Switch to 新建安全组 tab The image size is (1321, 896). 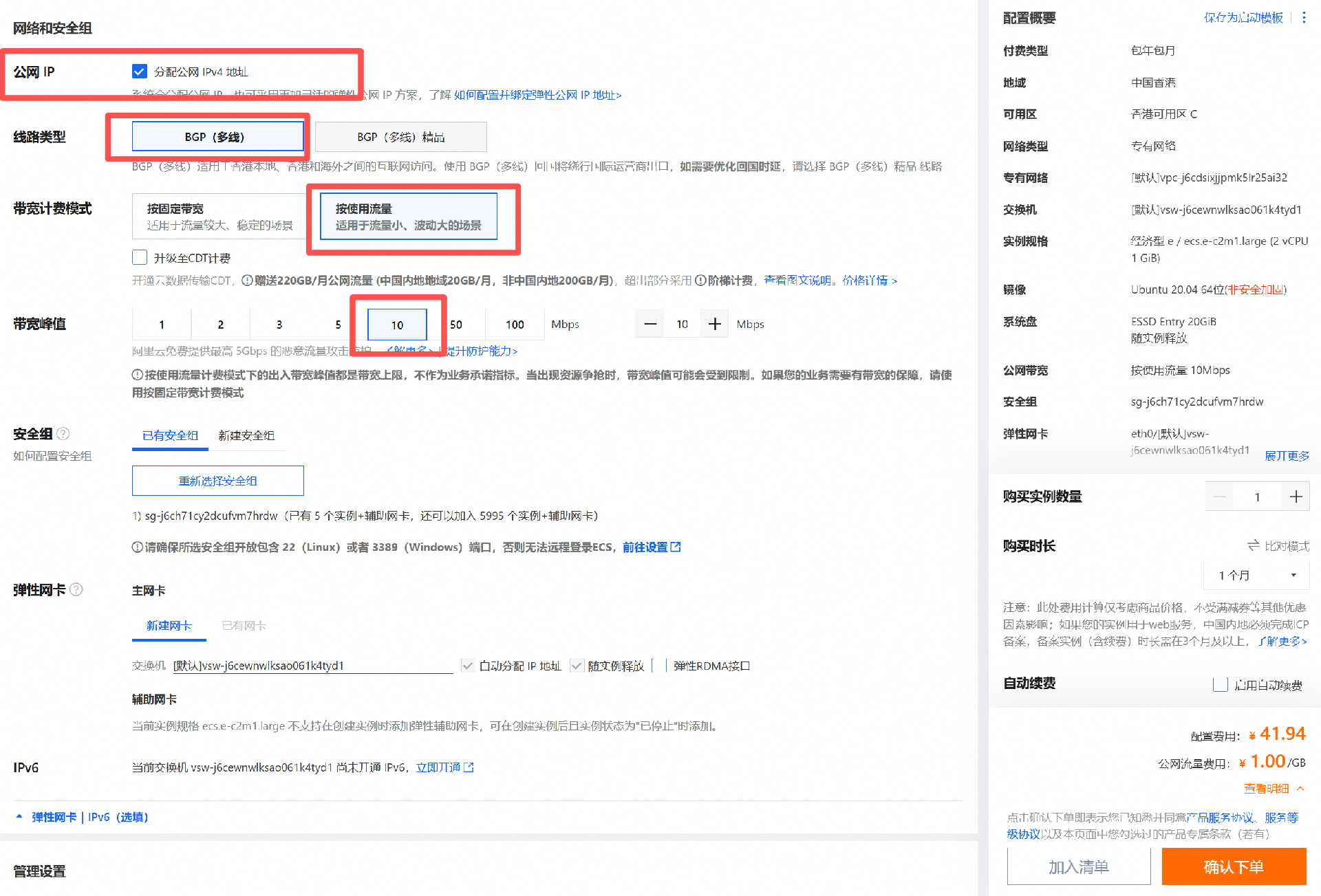click(x=246, y=435)
